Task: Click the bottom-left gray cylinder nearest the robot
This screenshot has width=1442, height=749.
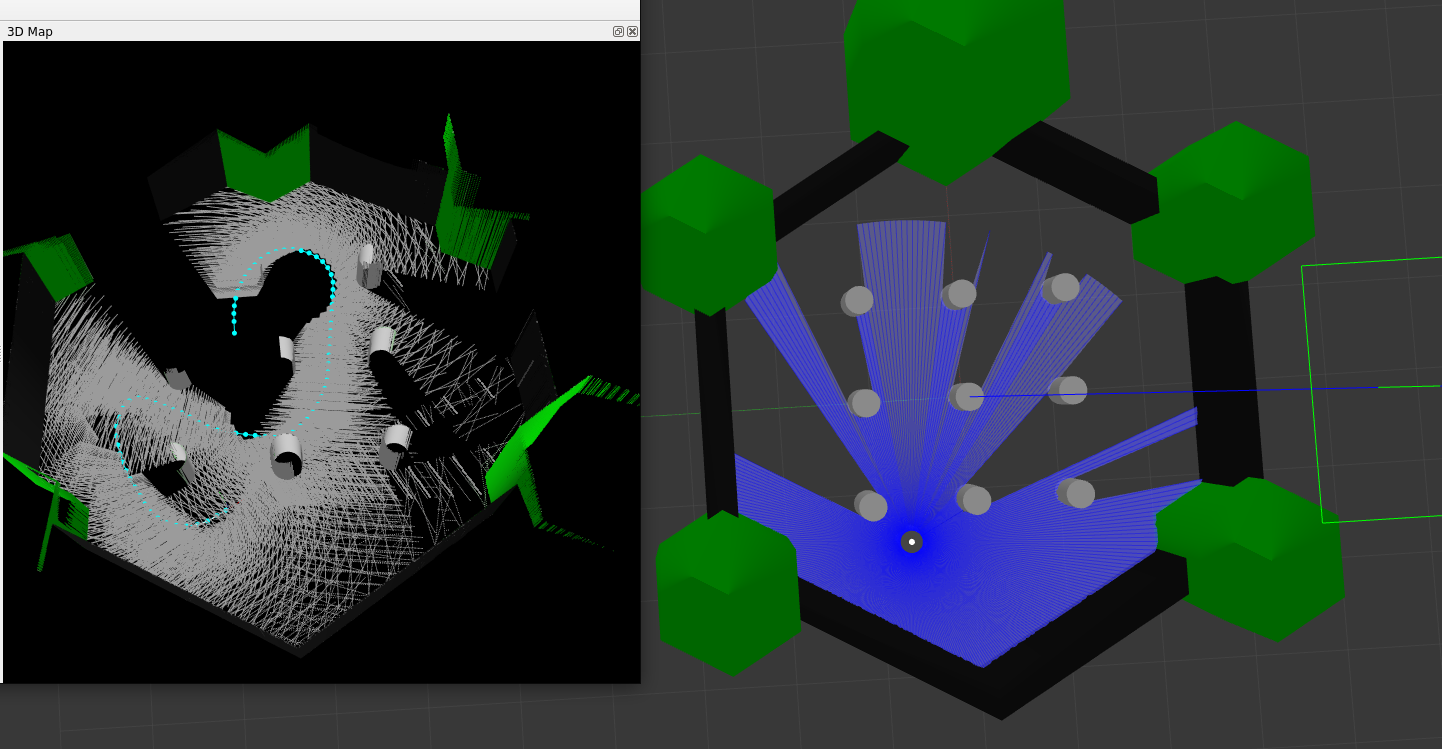Action: click(871, 506)
